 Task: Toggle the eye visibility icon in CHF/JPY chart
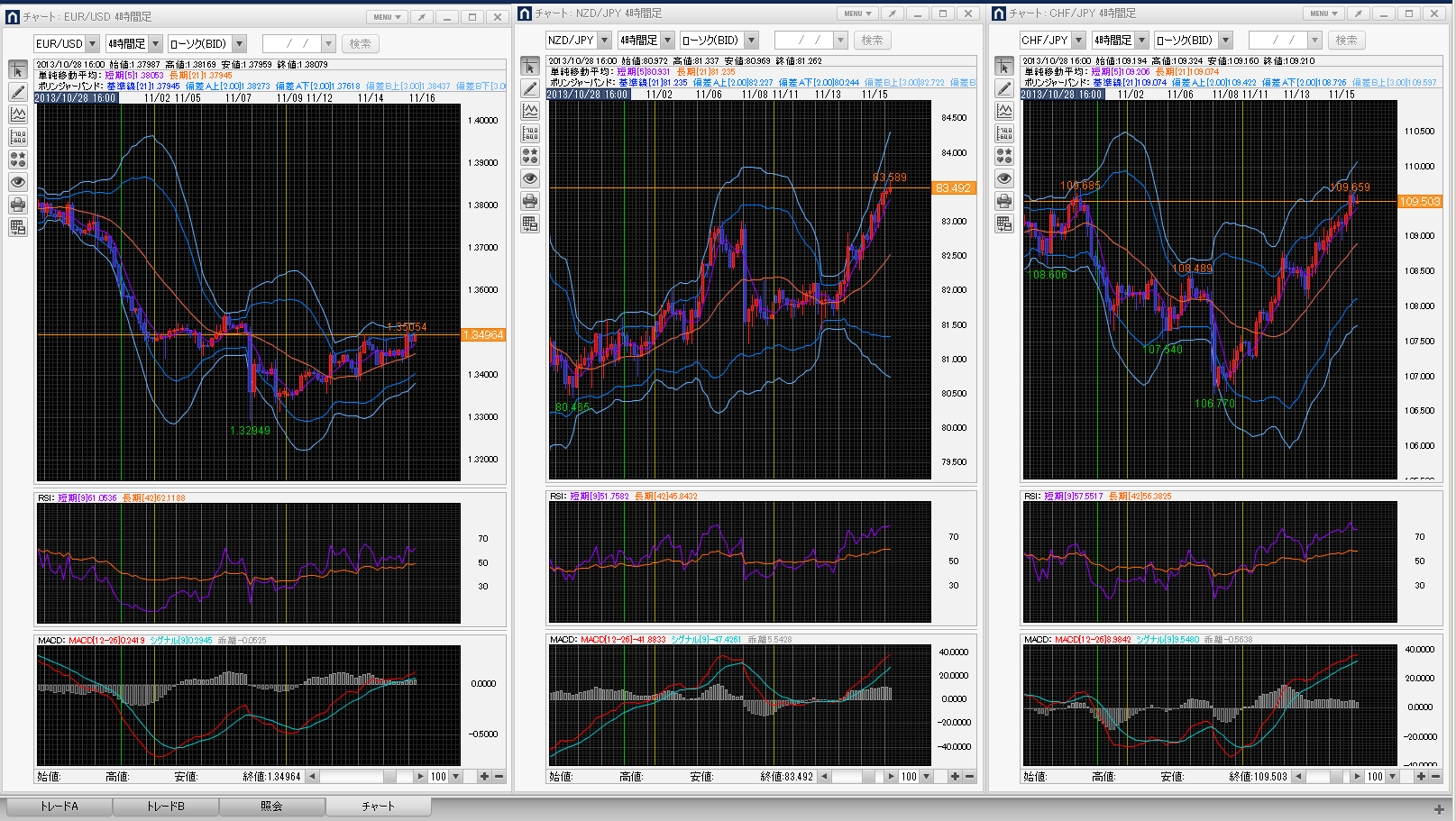coord(1004,178)
